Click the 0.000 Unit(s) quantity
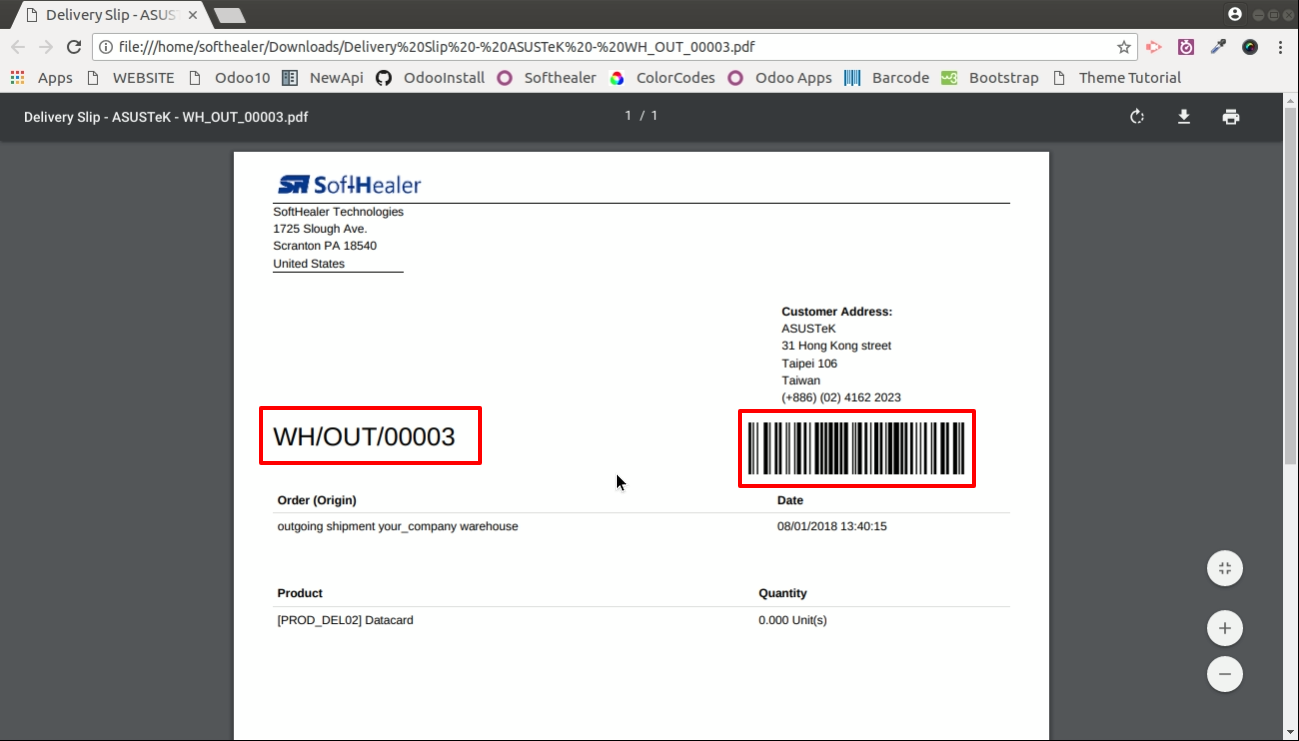The image size is (1299, 741). point(793,620)
